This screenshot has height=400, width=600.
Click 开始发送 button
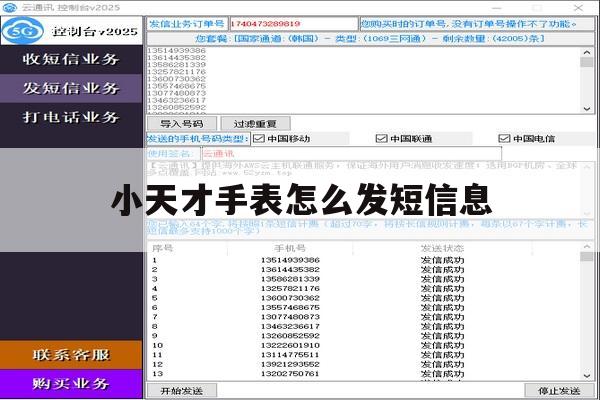pyautogui.click(x=182, y=391)
